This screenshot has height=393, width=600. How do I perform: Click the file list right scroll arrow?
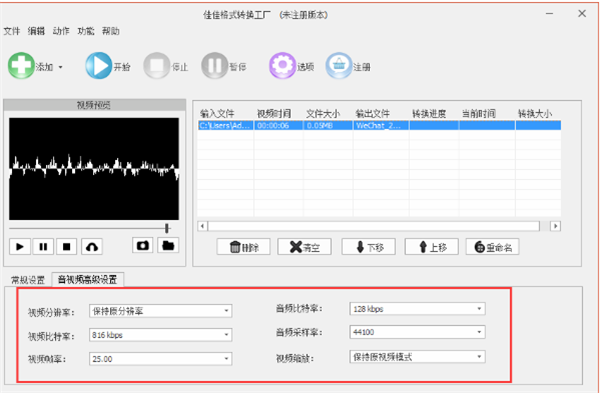555,226
